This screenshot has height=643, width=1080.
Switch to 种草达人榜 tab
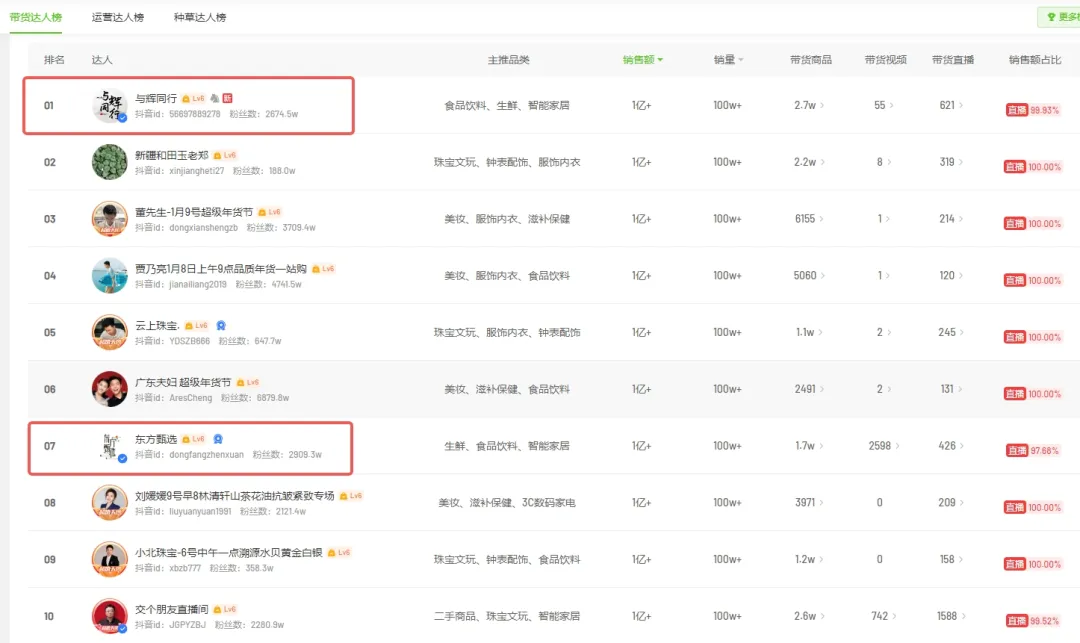click(200, 17)
